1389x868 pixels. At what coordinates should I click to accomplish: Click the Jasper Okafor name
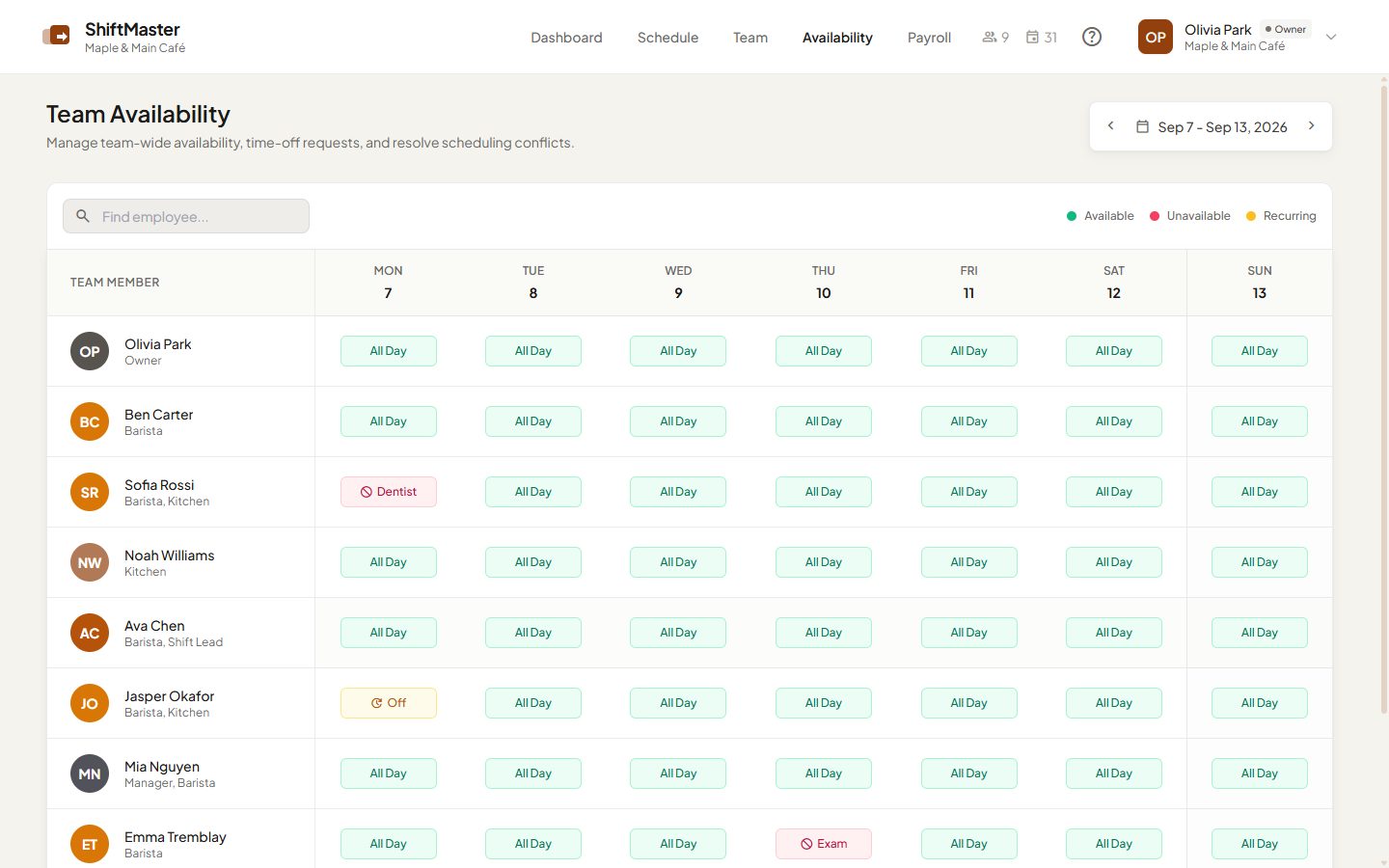click(170, 696)
